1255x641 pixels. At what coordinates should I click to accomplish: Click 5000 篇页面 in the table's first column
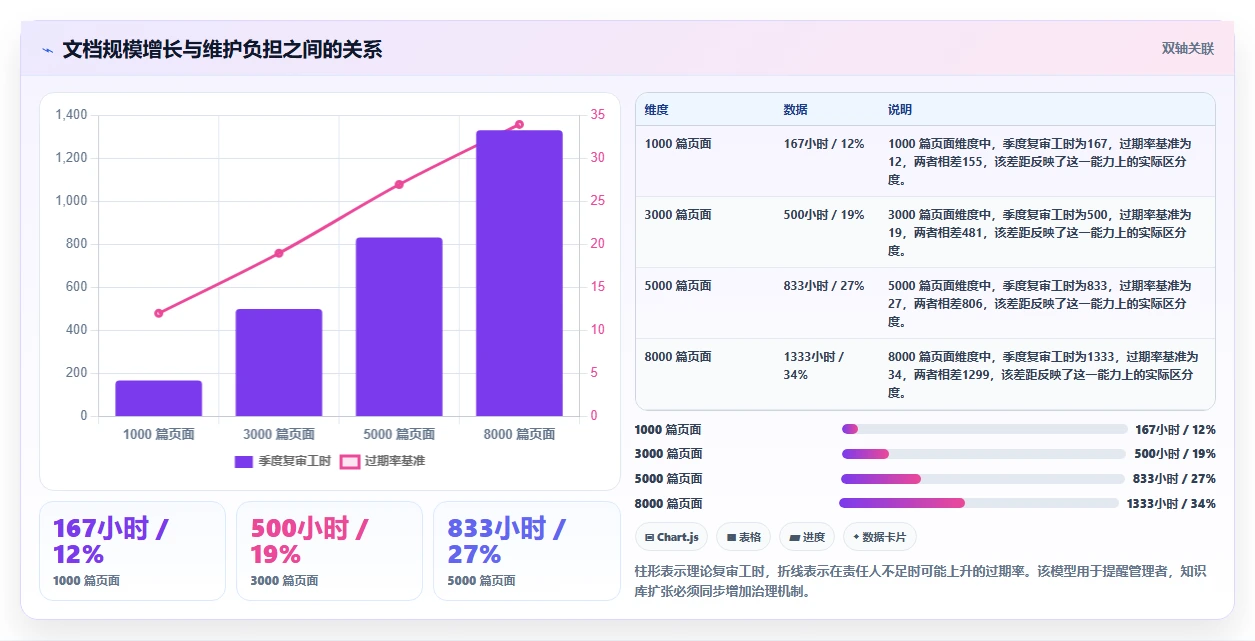[678, 286]
